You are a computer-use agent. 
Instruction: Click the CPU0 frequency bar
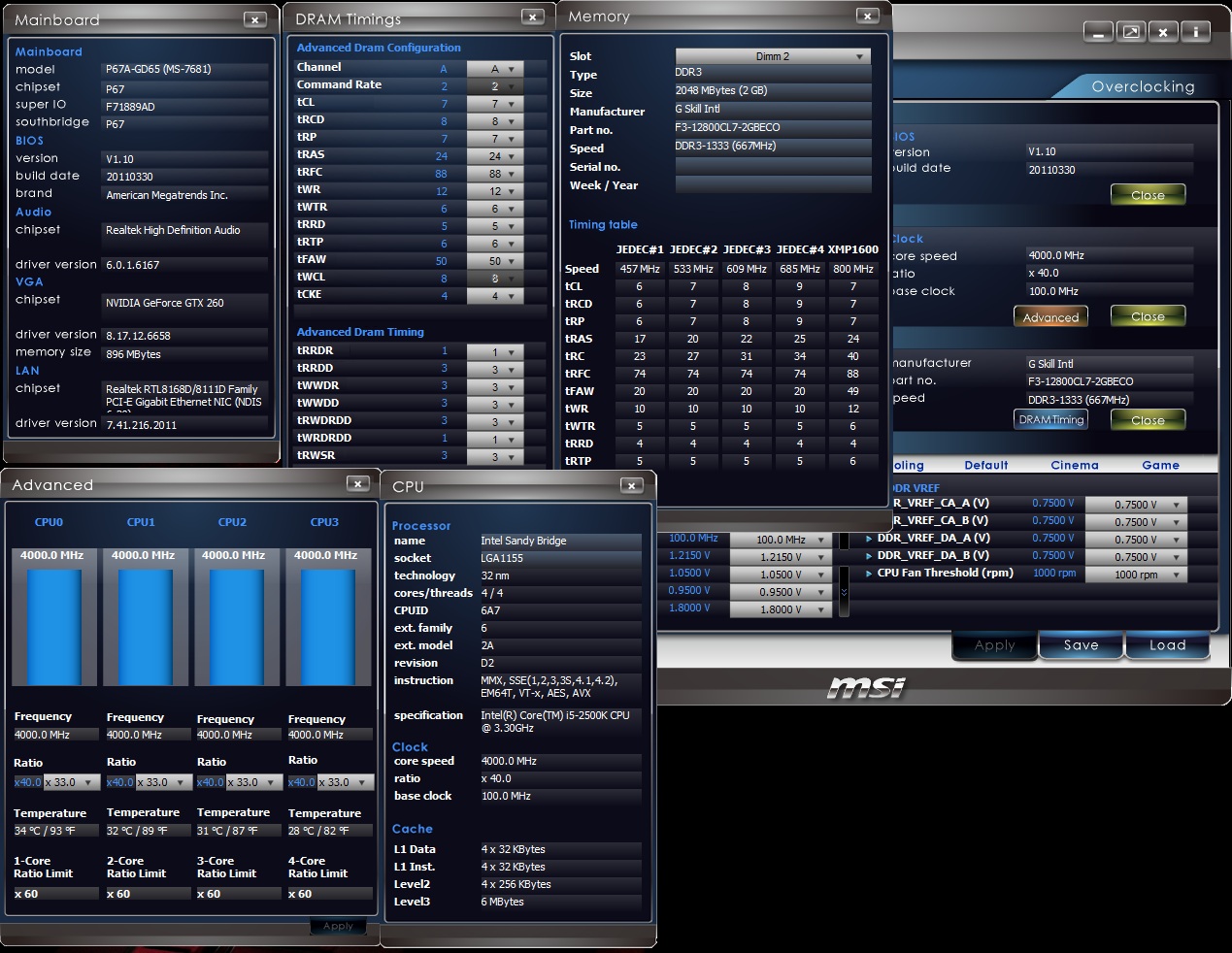pyautogui.click(x=53, y=628)
